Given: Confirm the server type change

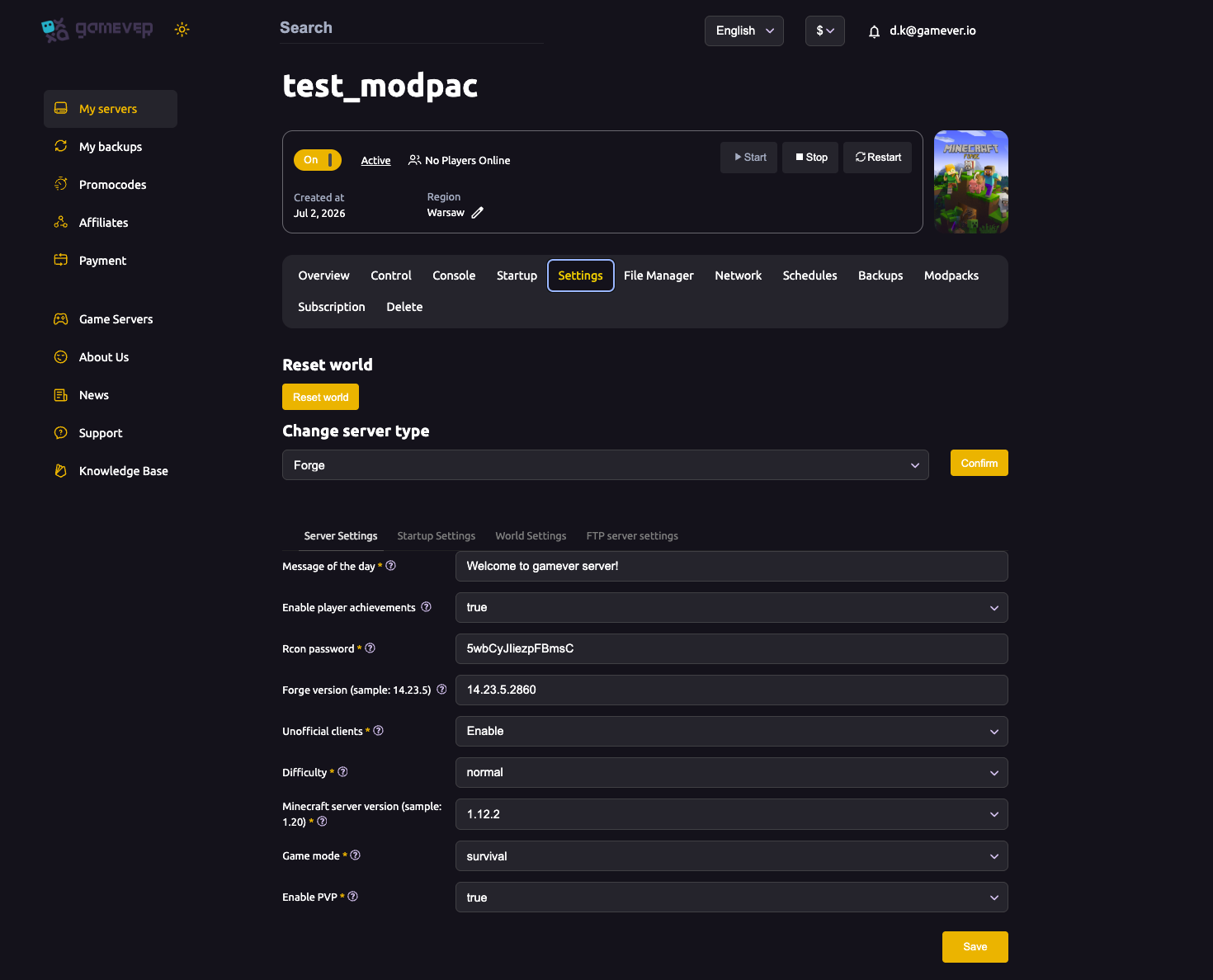Looking at the screenshot, I should click(x=979, y=463).
